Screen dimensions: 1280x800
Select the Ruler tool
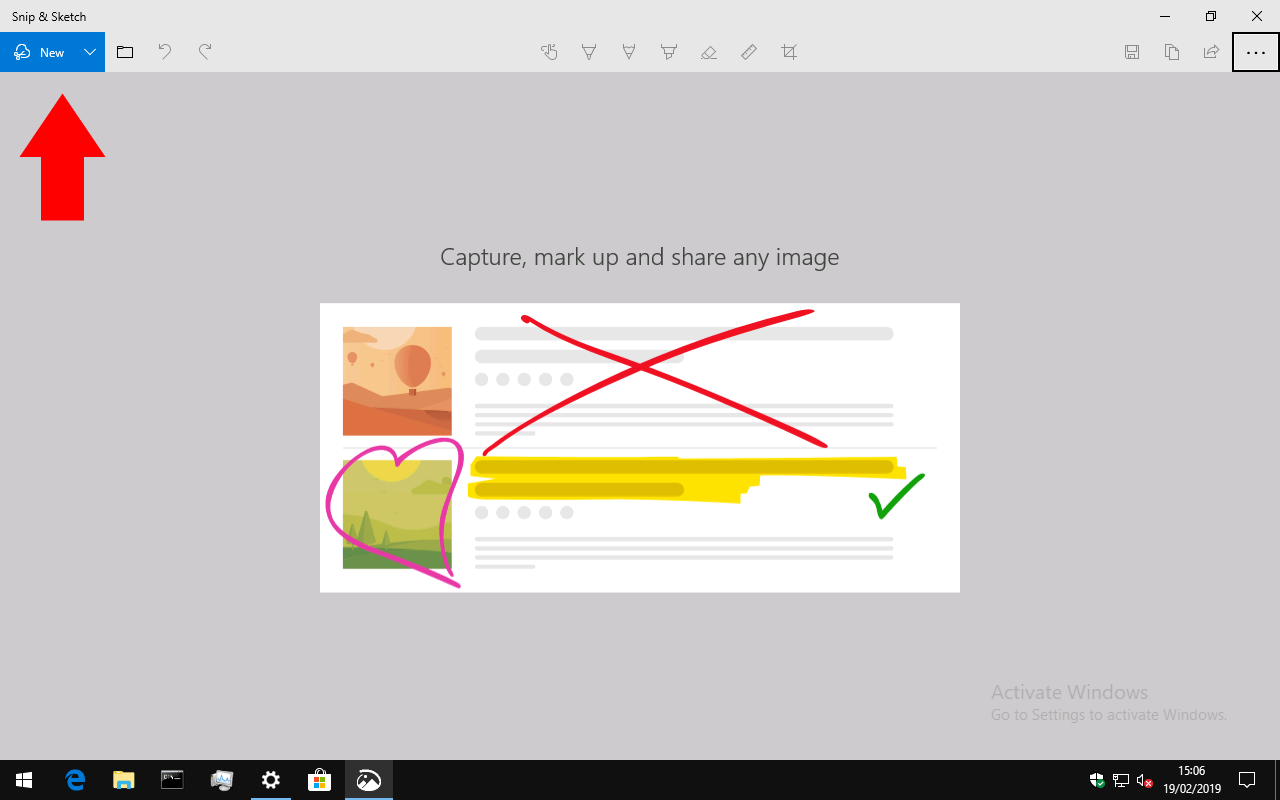749,52
